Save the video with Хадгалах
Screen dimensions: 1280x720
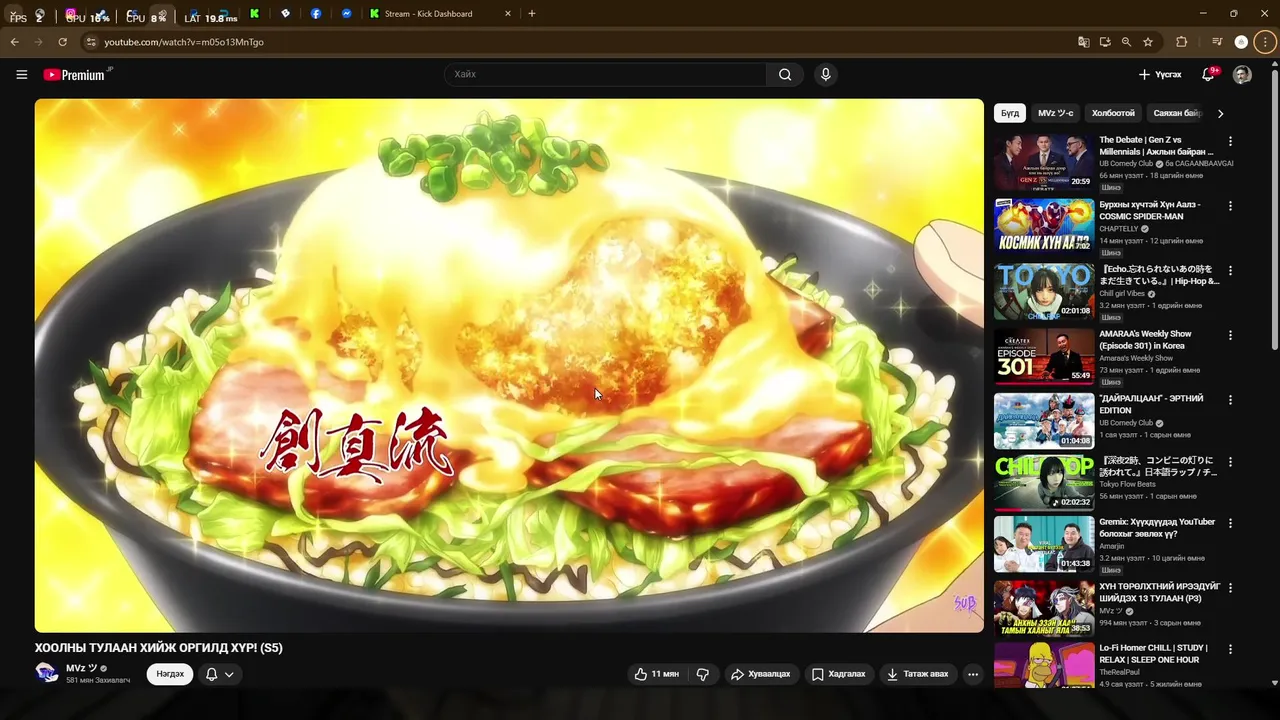pos(839,674)
